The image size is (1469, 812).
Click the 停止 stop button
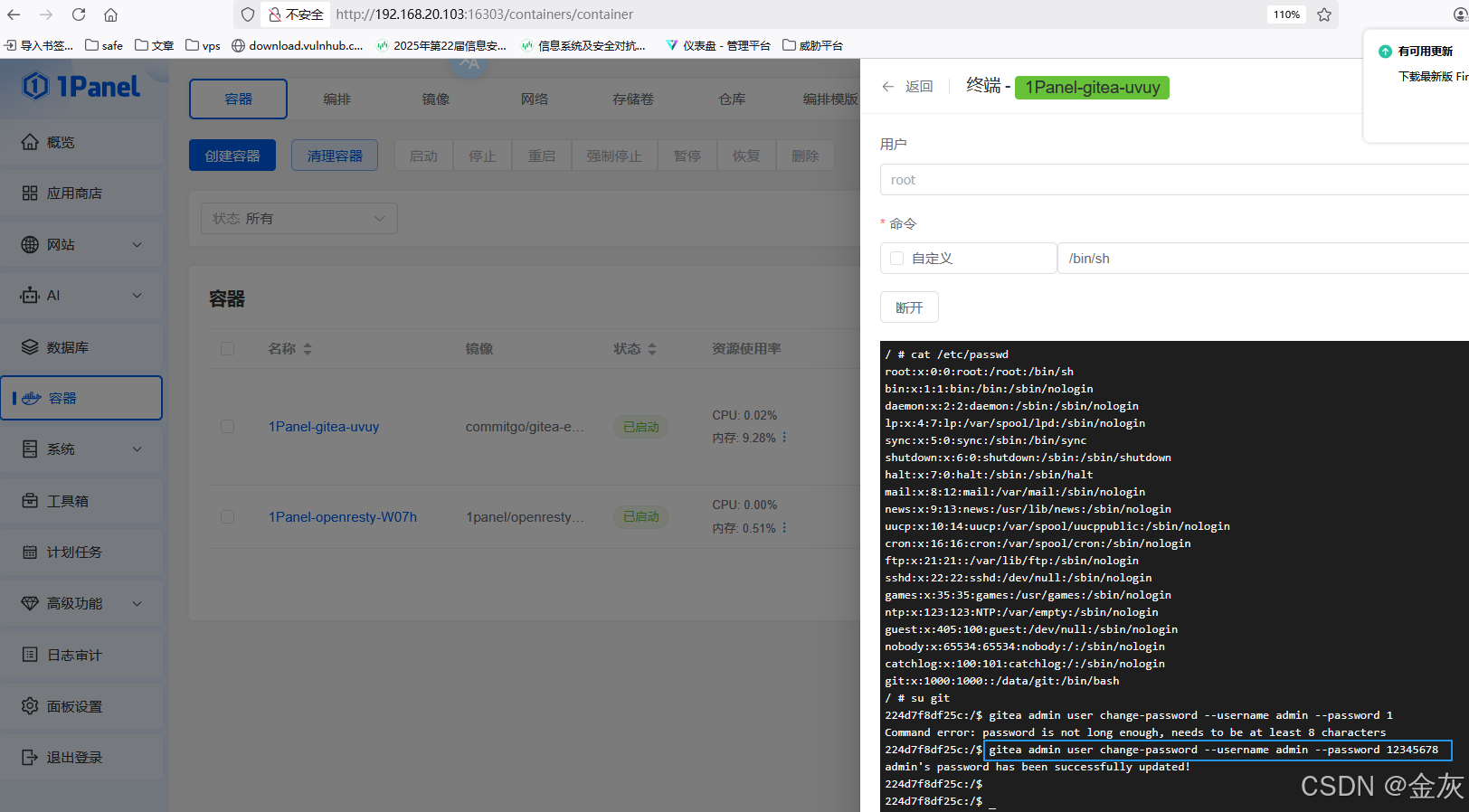482,156
